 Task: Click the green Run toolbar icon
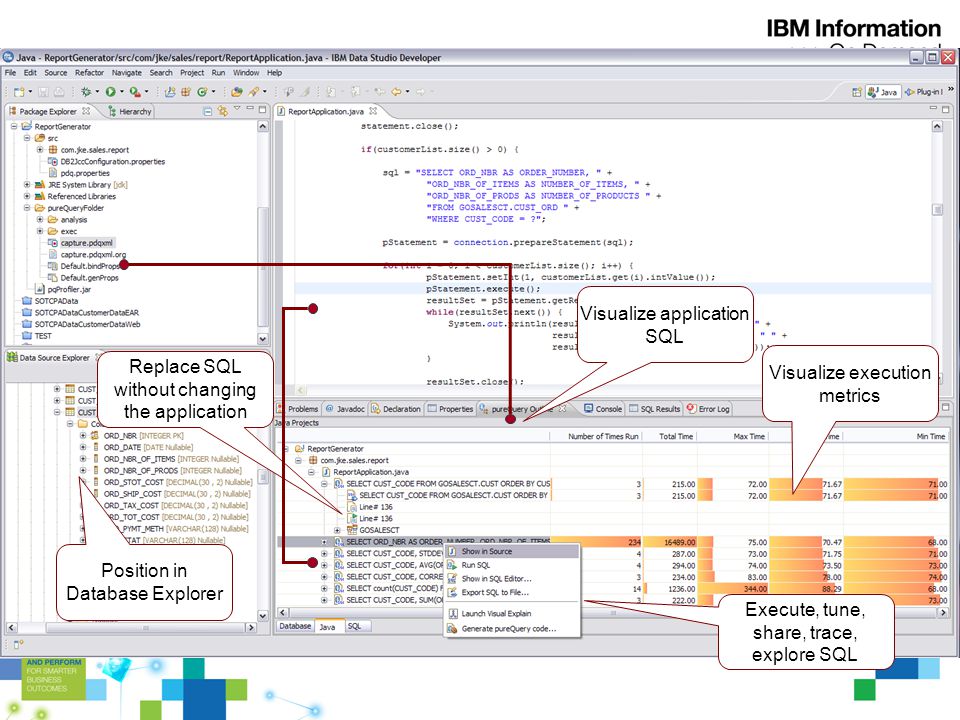point(110,92)
